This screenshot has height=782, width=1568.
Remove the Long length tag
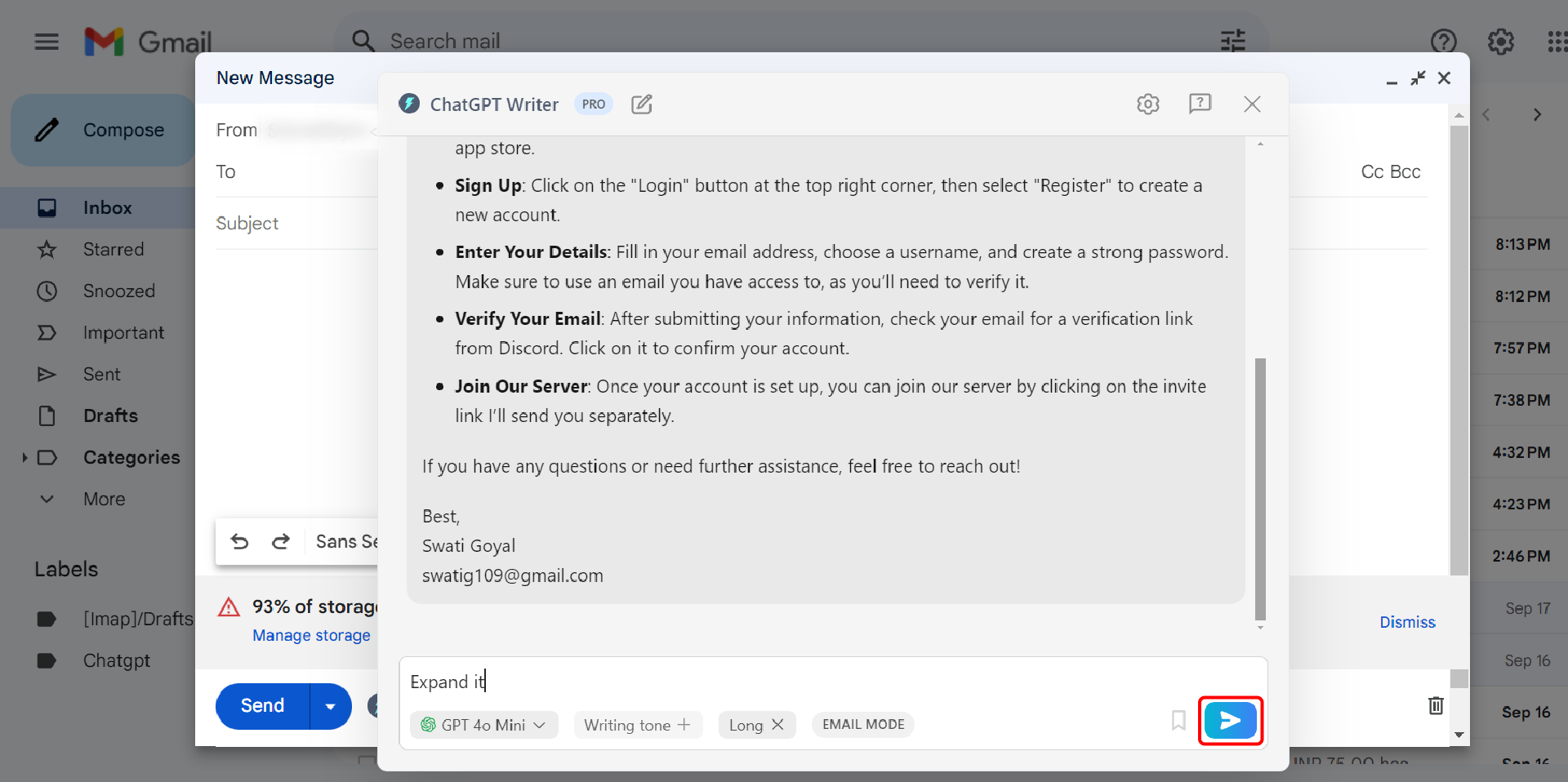[777, 724]
